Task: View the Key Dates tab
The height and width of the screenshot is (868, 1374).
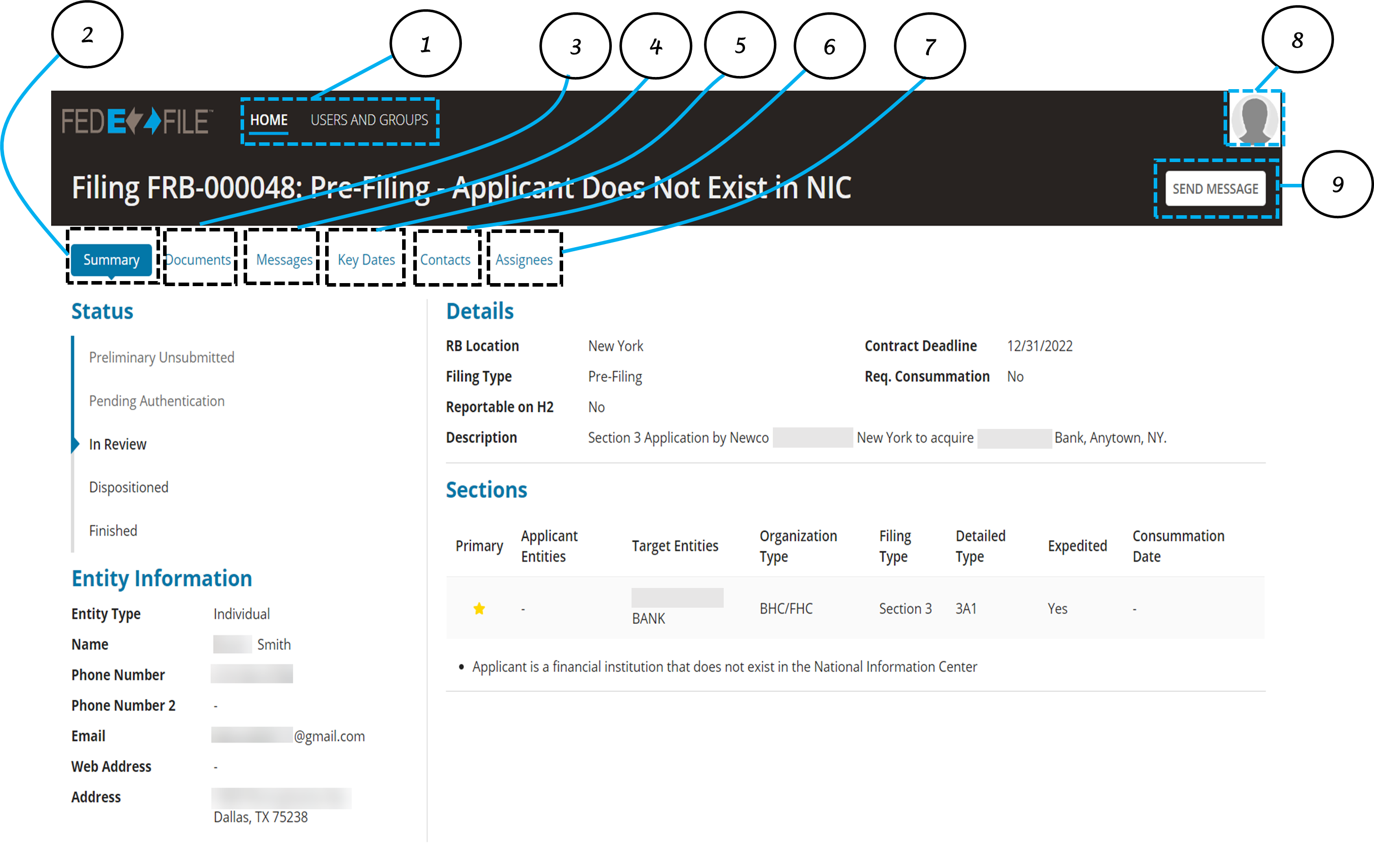Action: (x=366, y=260)
